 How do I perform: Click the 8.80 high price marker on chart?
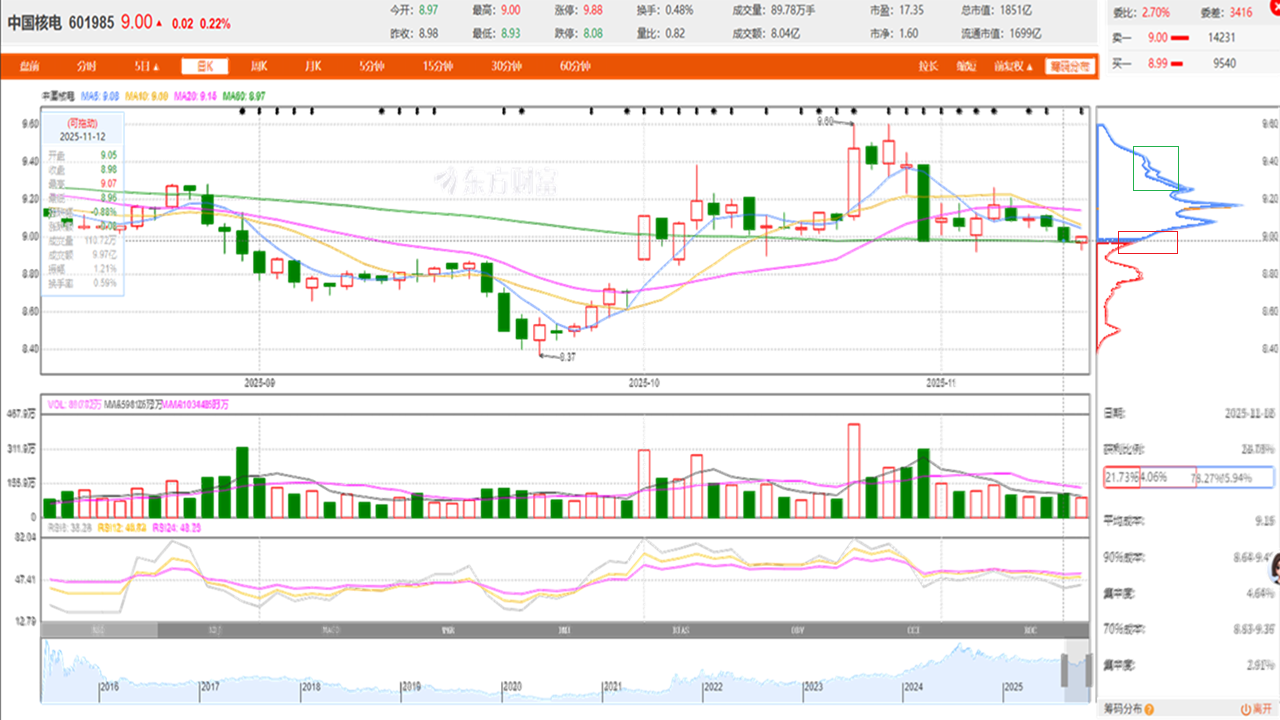click(x=826, y=121)
